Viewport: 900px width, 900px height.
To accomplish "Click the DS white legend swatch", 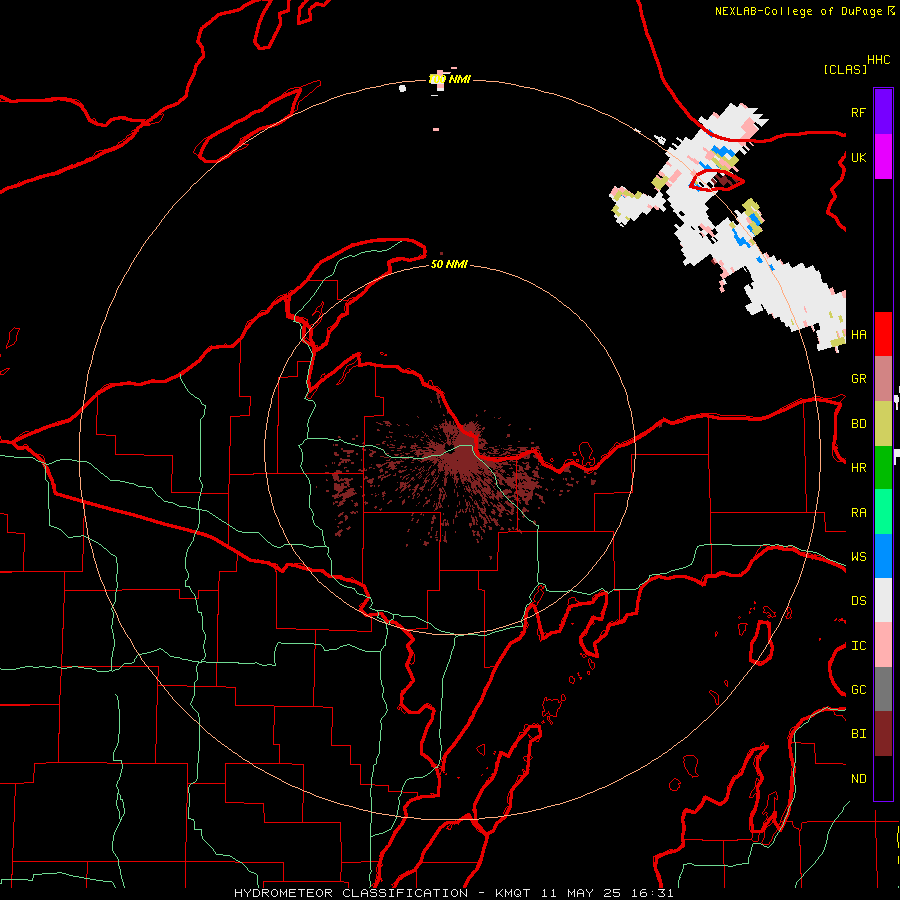I will click(883, 600).
